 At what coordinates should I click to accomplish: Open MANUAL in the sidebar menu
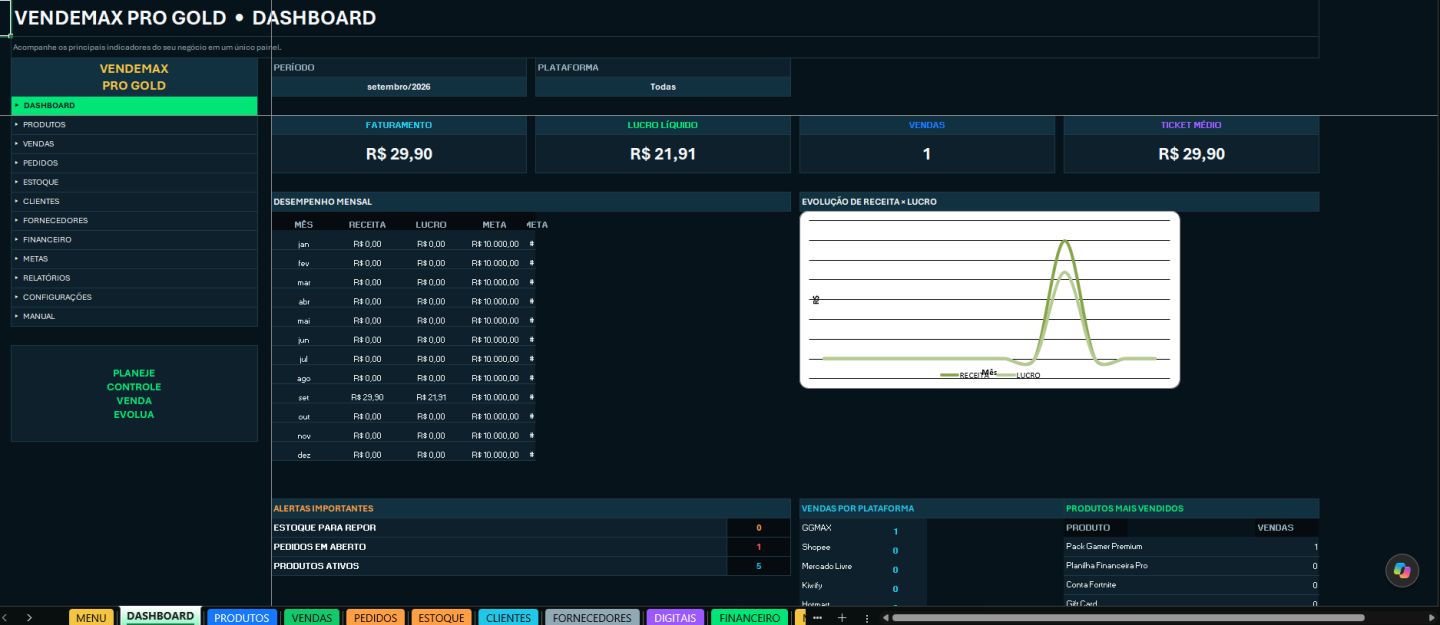134,316
